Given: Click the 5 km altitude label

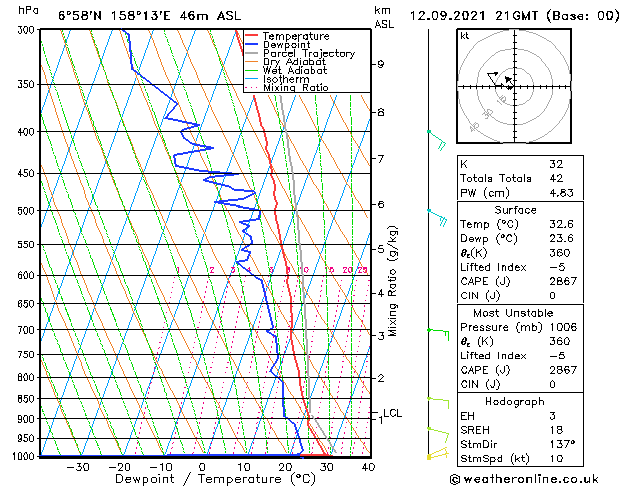Looking at the screenshot, I should click(x=380, y=249).
